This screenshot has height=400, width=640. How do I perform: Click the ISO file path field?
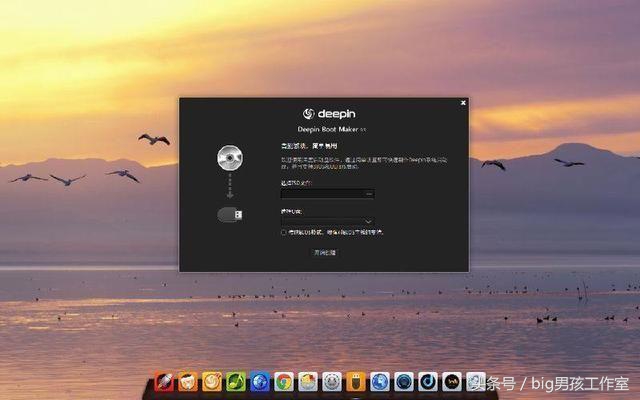point(320,193)
